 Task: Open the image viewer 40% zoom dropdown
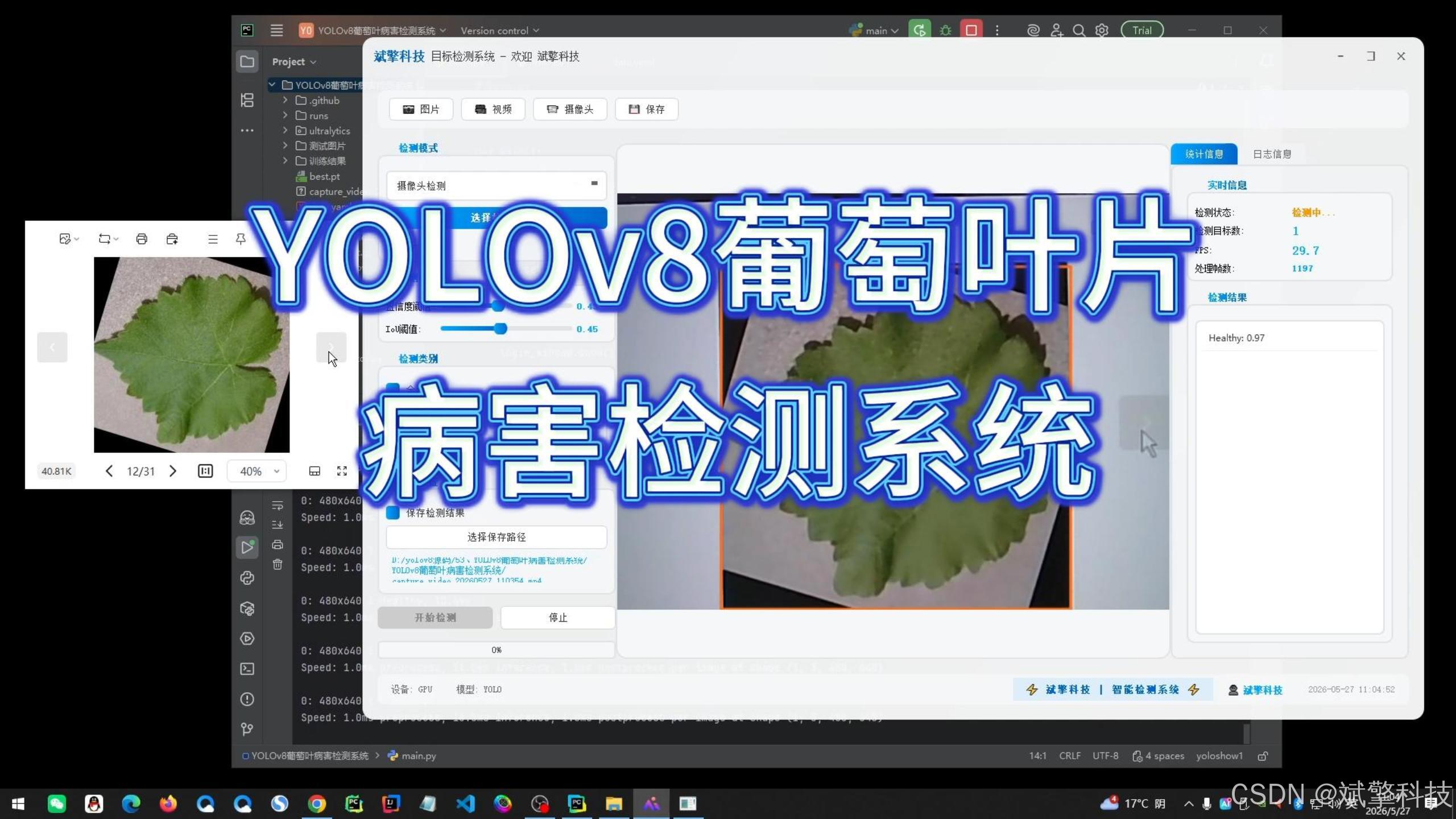tap(257, 471)
